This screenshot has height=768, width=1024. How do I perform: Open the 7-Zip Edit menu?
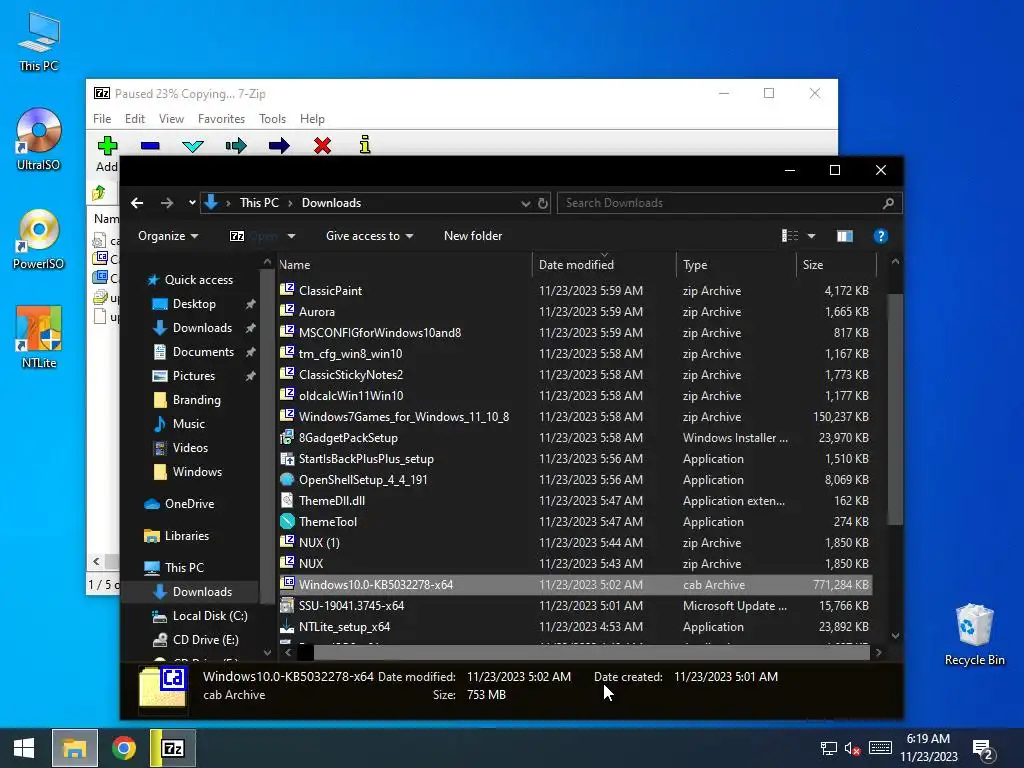(135, 119)
